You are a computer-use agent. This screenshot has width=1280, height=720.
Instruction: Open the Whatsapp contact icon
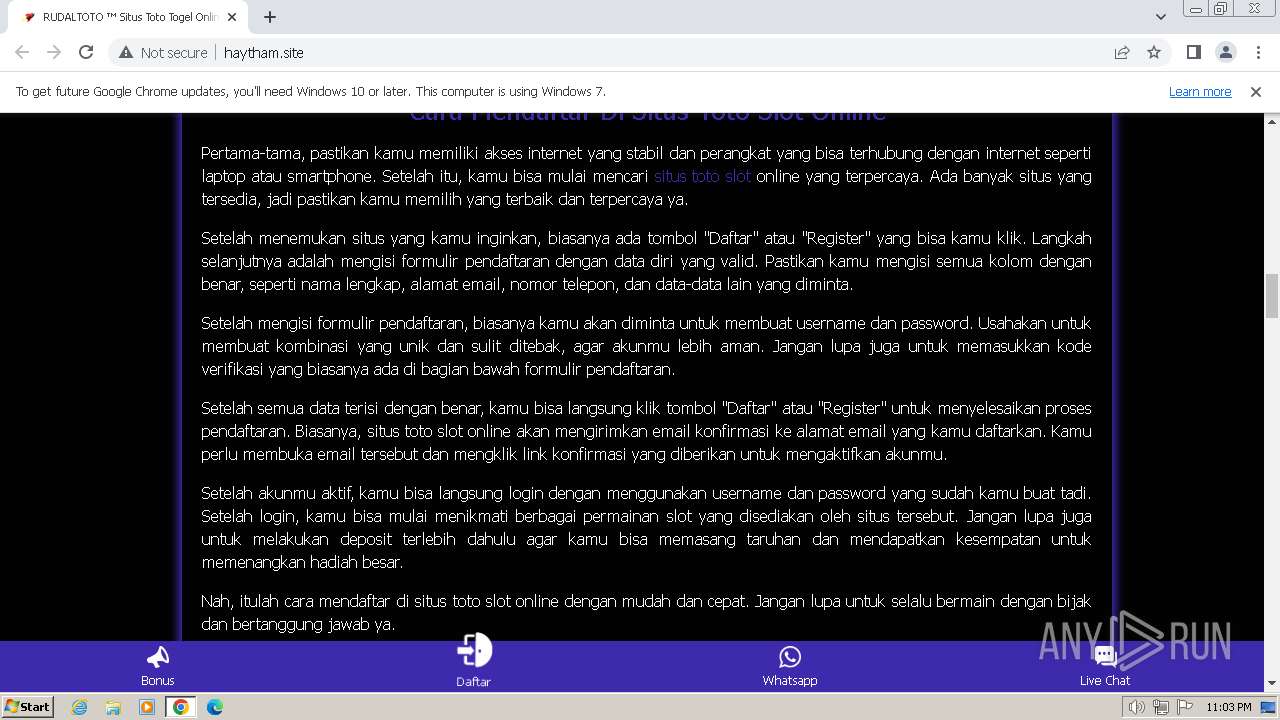[x=790, y=657]
